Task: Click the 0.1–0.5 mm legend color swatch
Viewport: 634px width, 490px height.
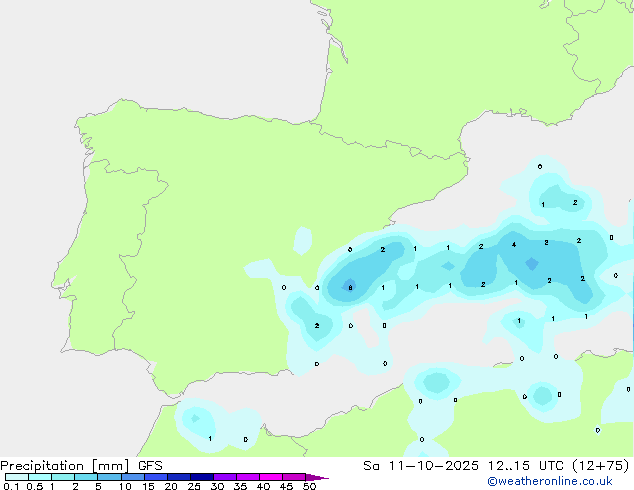Action: click(x=17, y=477)
